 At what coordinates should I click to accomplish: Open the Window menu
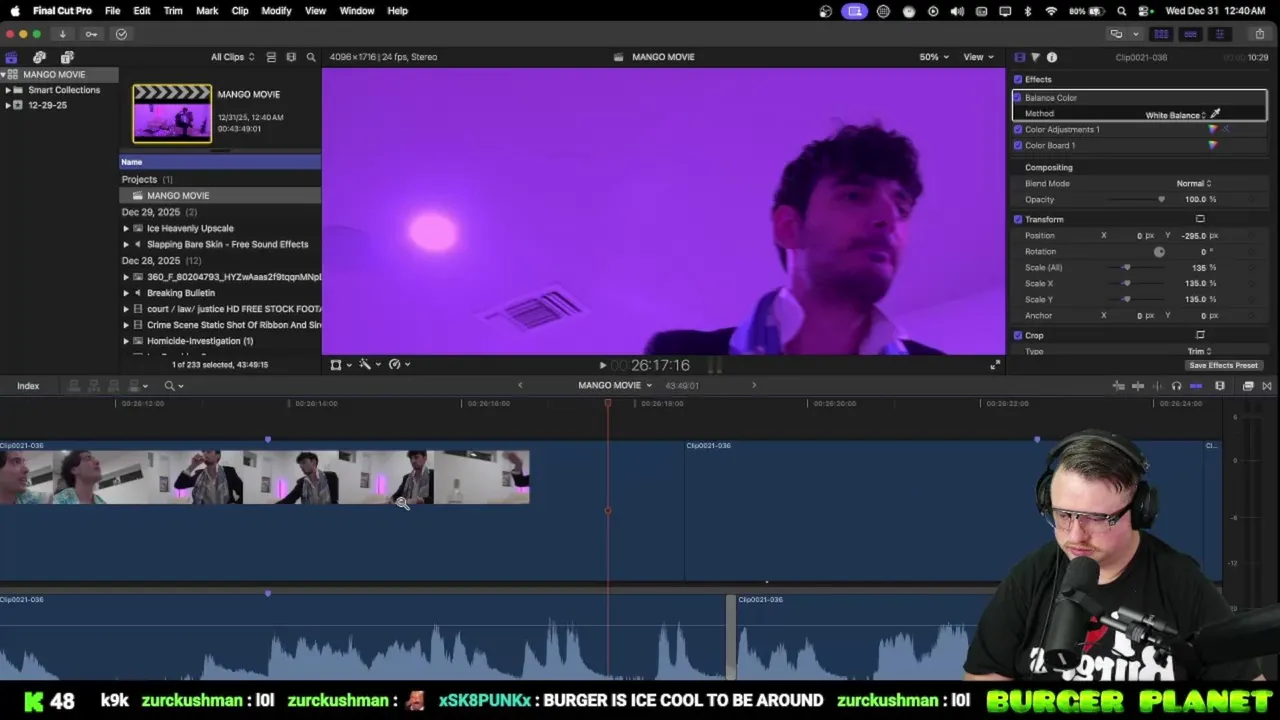point(357,11)
